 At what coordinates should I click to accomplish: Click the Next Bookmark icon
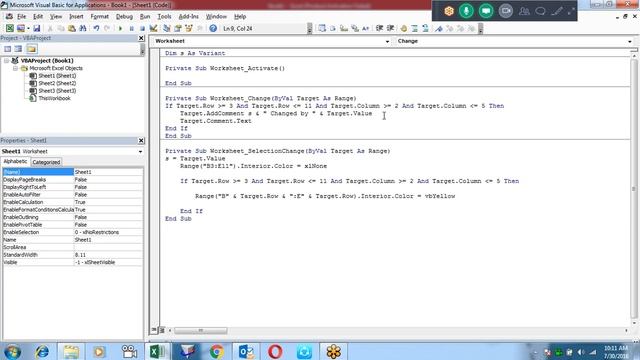449,28
